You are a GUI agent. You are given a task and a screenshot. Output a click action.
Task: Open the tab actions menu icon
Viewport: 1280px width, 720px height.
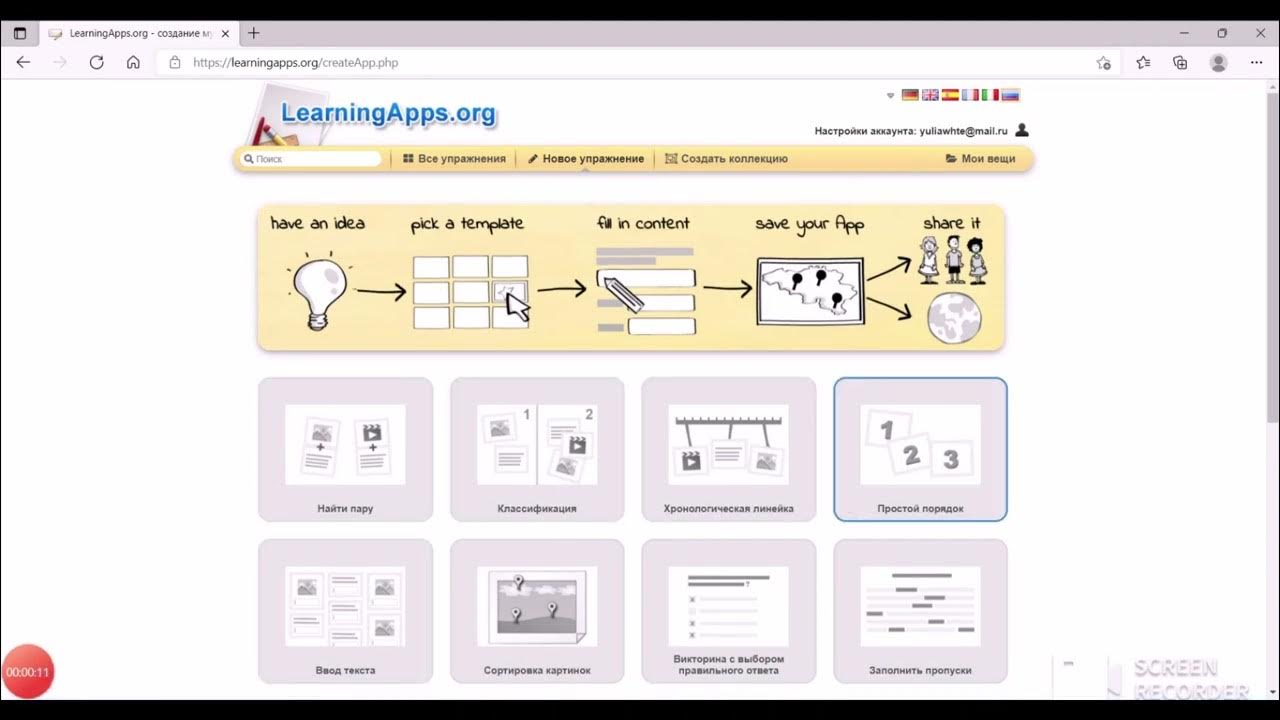click(19, 33)
